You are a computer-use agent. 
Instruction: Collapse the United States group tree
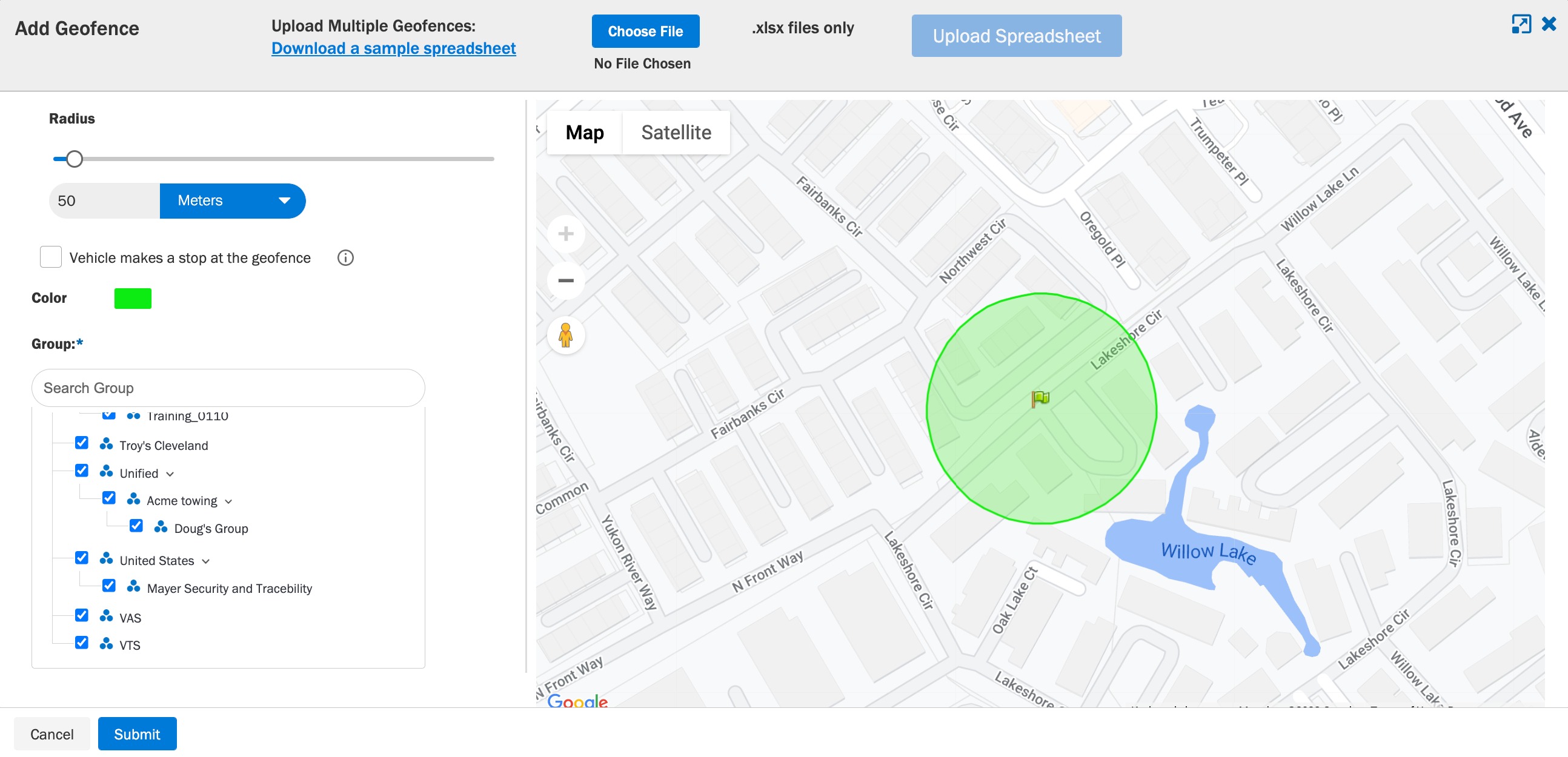pos(206,561)
